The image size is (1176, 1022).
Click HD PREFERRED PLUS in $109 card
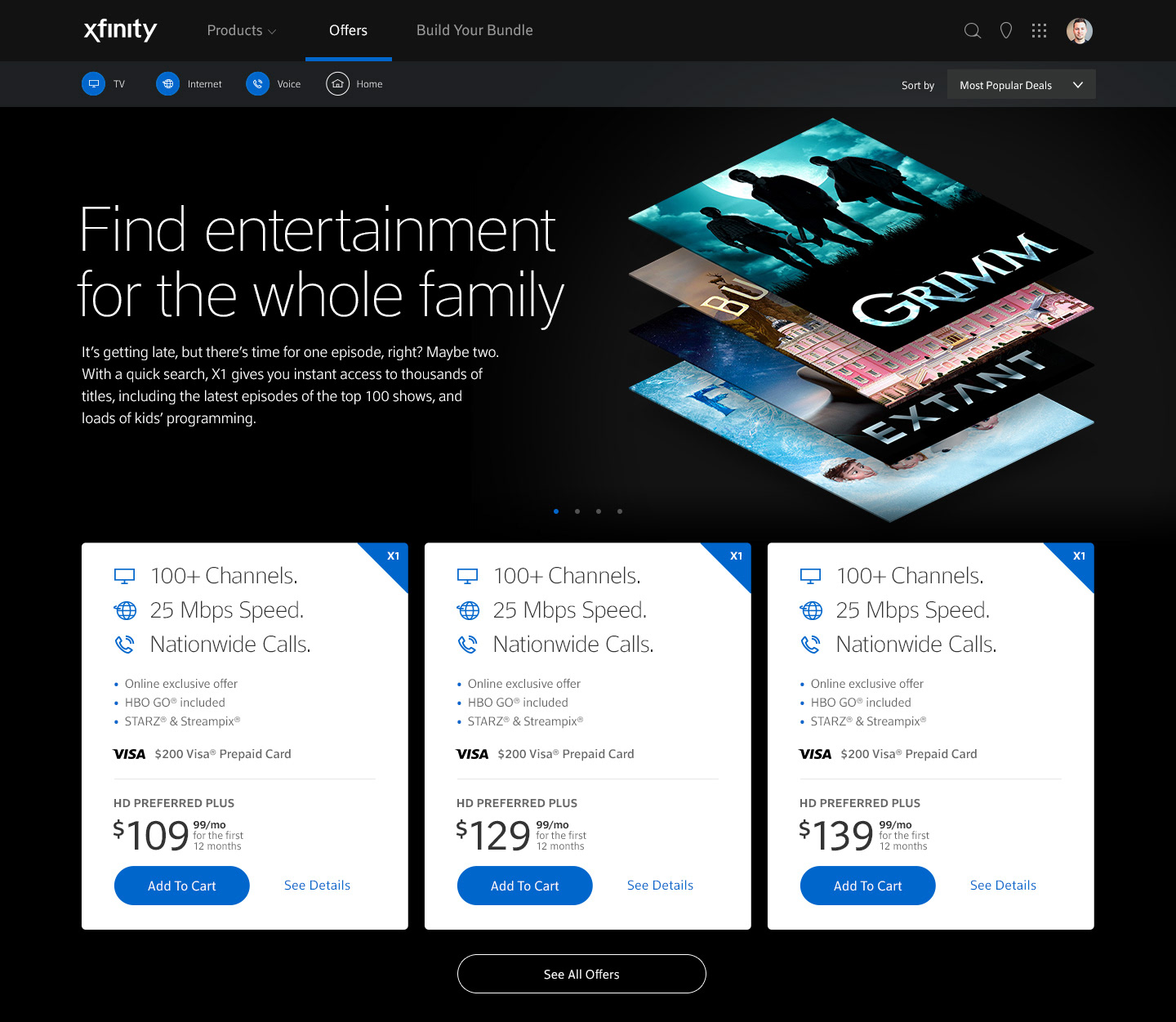pyautogui.click(x=174, y=803)
